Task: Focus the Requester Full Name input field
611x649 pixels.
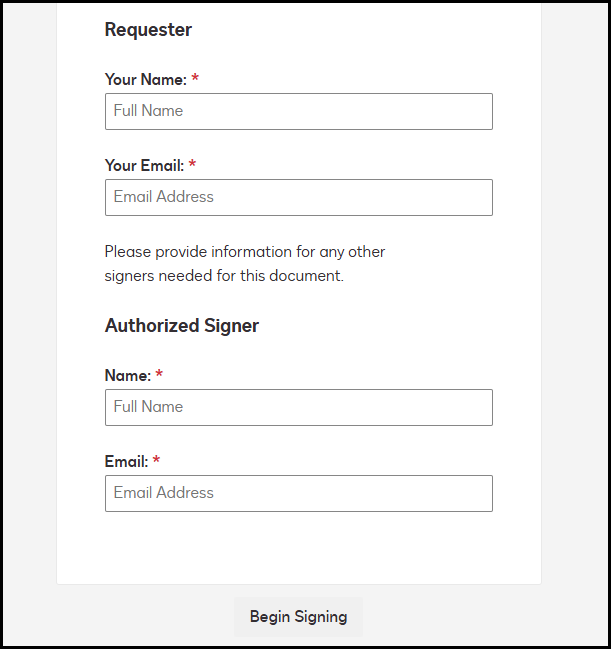Action: 299,111
